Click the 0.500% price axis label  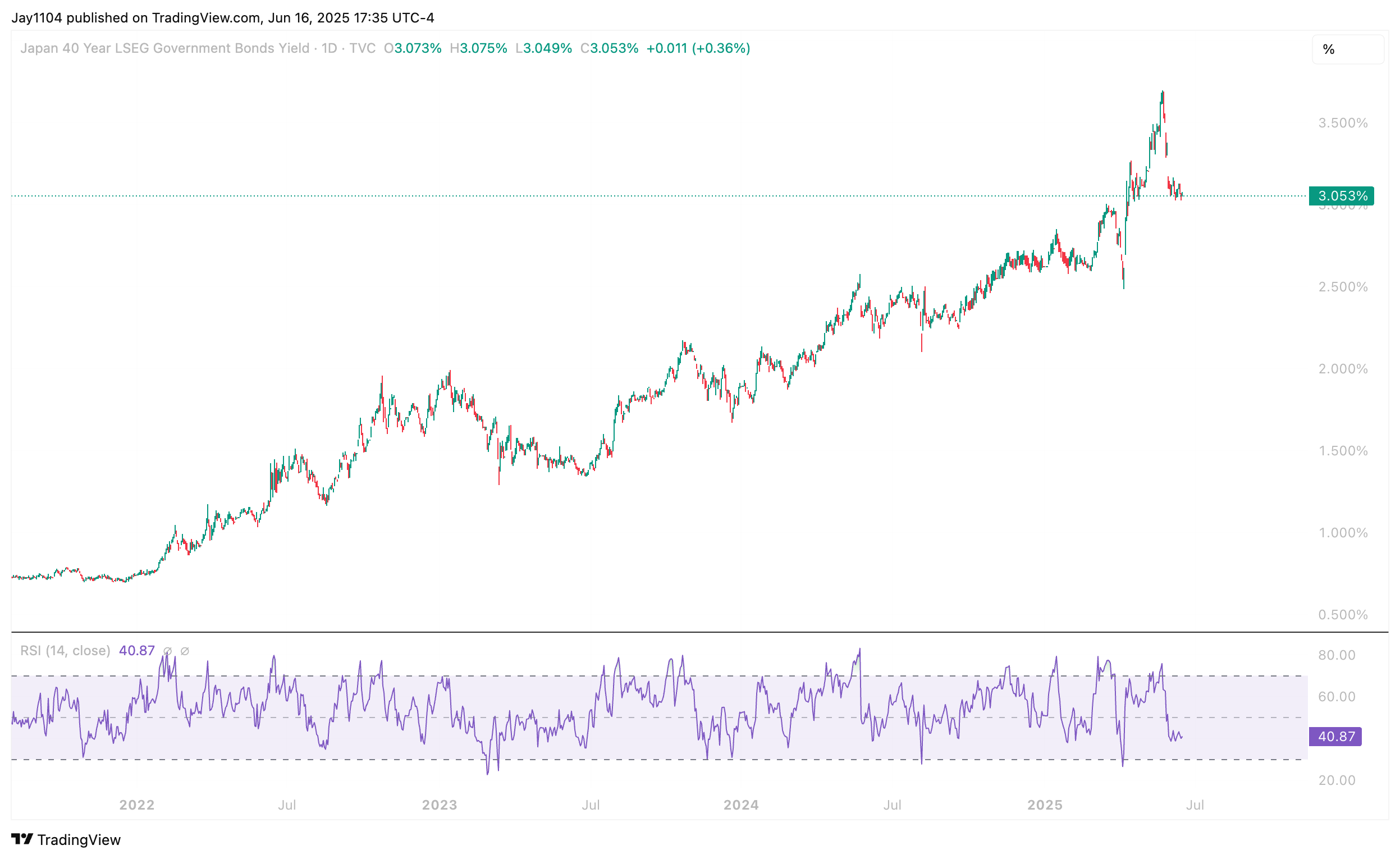1343,615
